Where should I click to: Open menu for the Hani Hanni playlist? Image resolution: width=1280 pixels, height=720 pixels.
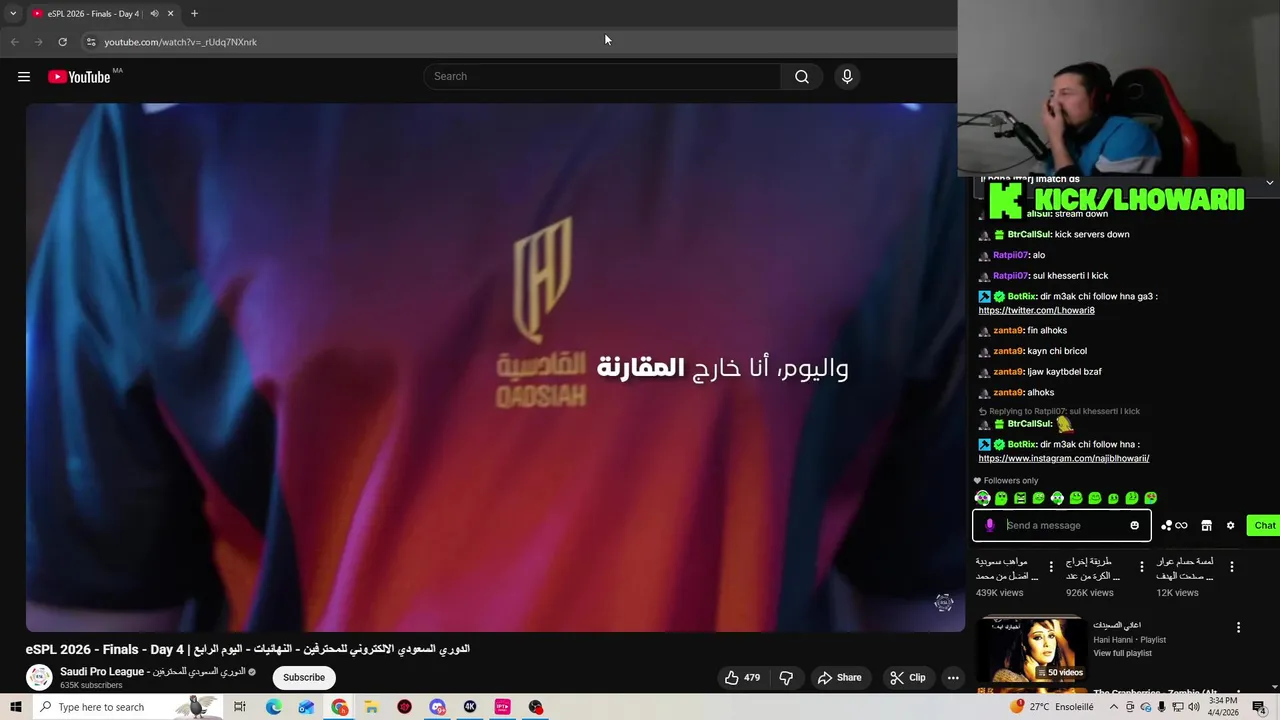pyautogui.click(x=1238, y=628)
